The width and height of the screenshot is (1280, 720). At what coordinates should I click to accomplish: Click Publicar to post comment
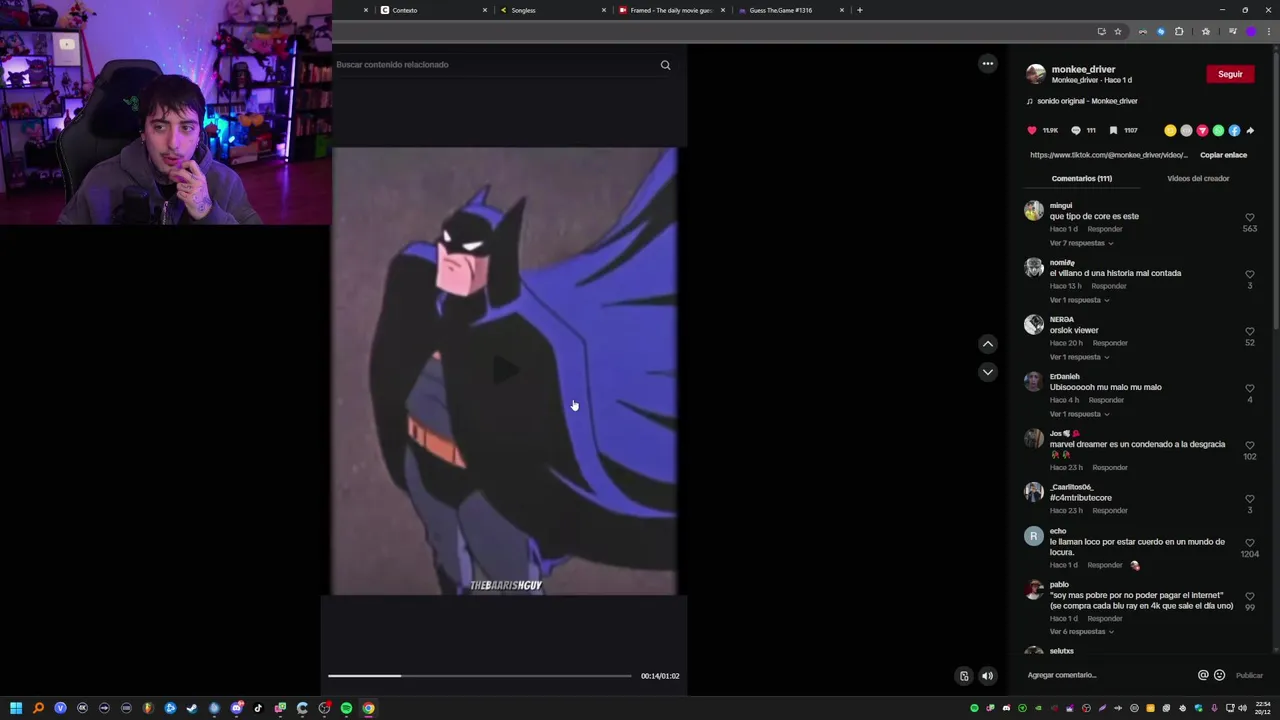click(1249, 675)
